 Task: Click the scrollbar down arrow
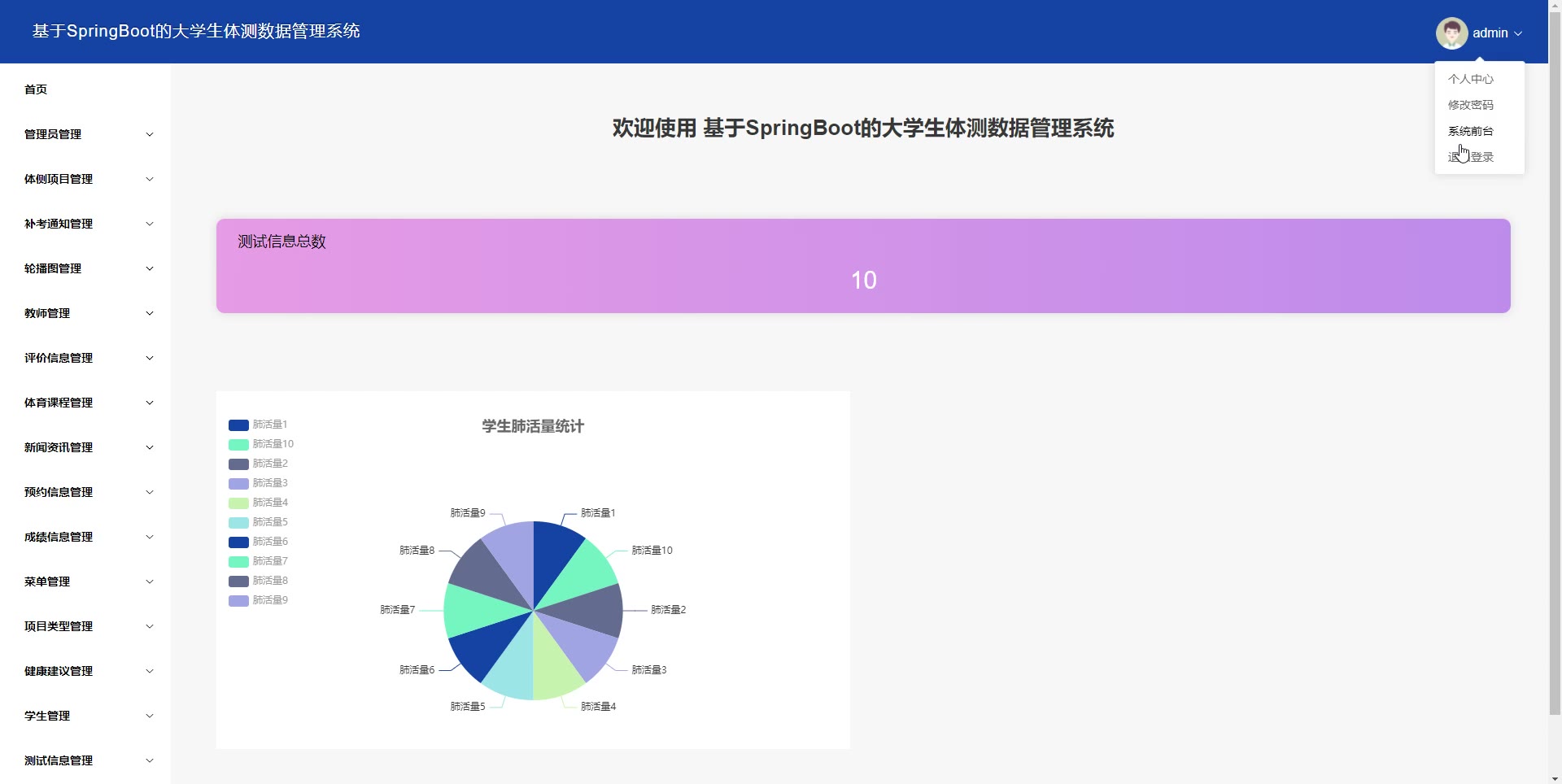(x=1555, y=777)
